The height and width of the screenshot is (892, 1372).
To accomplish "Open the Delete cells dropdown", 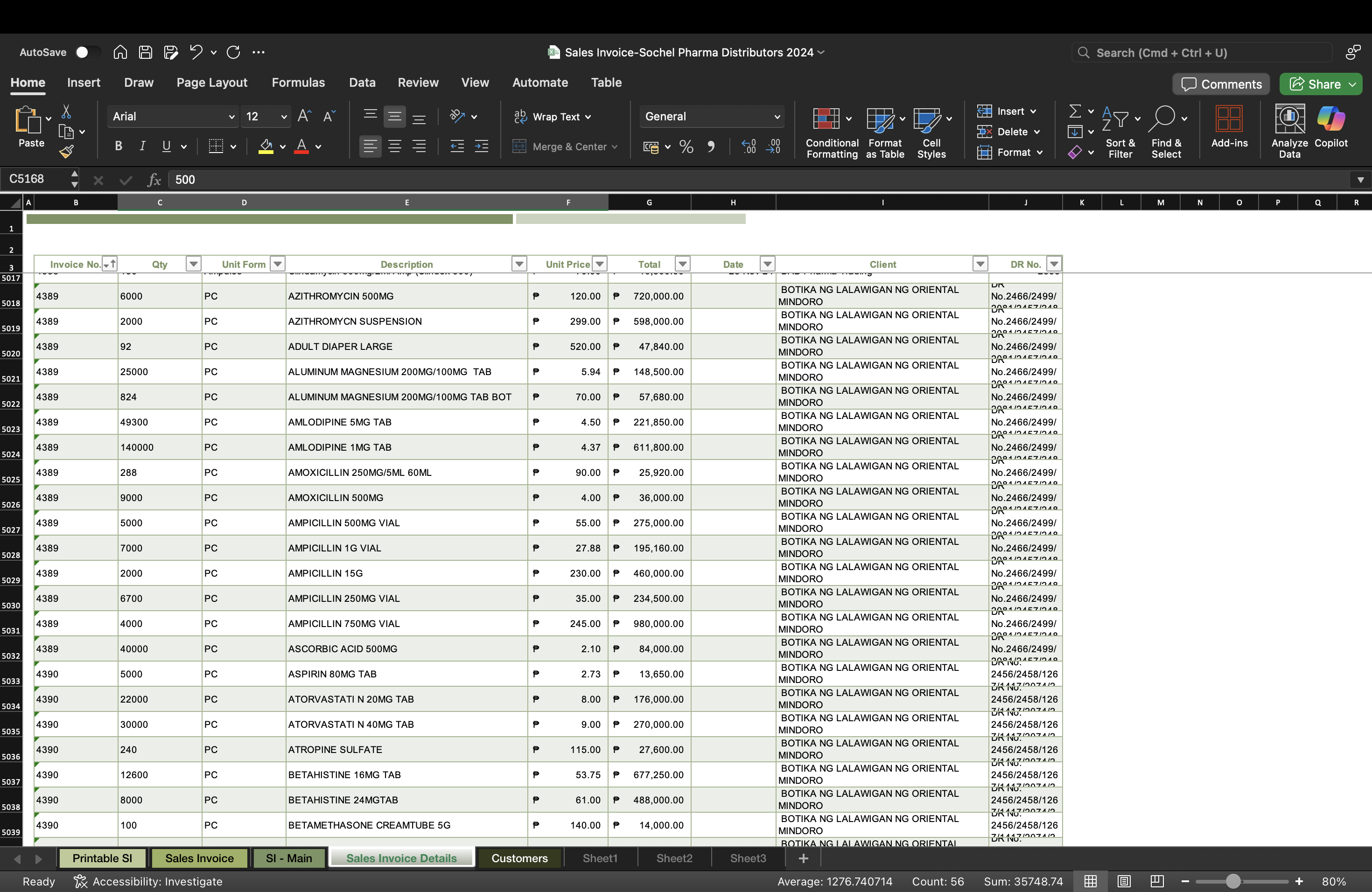I will click(1008, 132).
